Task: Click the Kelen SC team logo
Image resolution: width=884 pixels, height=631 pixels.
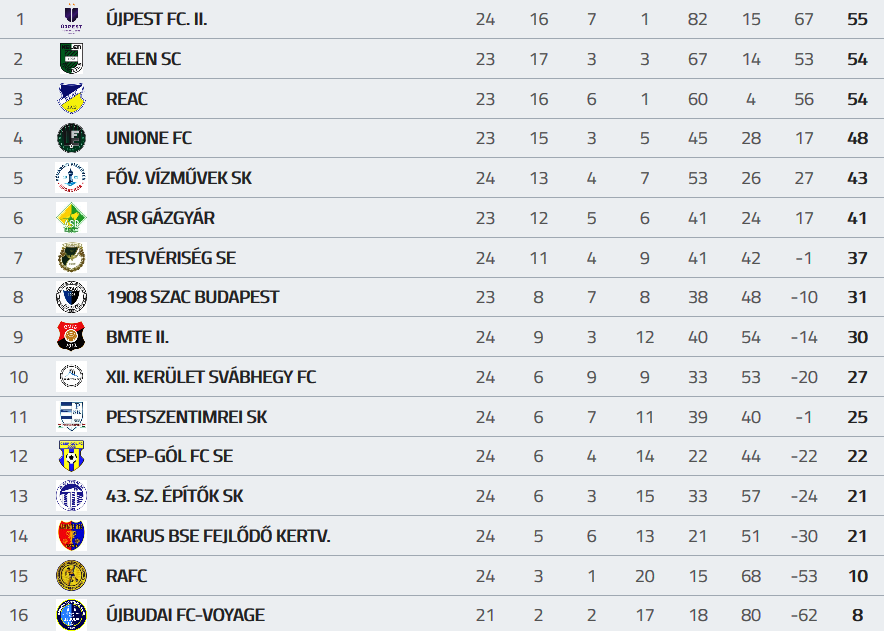Action: coord(71,59)
